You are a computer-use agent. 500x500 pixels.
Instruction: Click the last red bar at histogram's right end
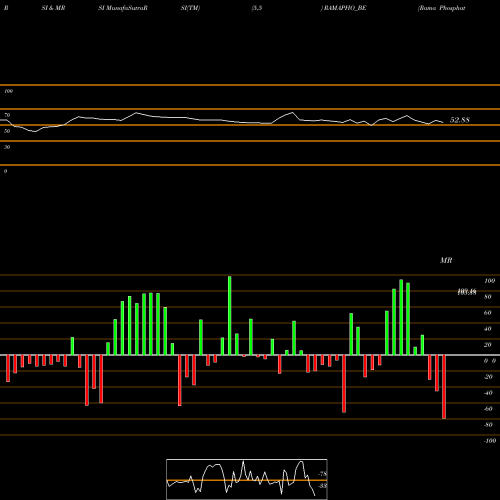point(444,387)
